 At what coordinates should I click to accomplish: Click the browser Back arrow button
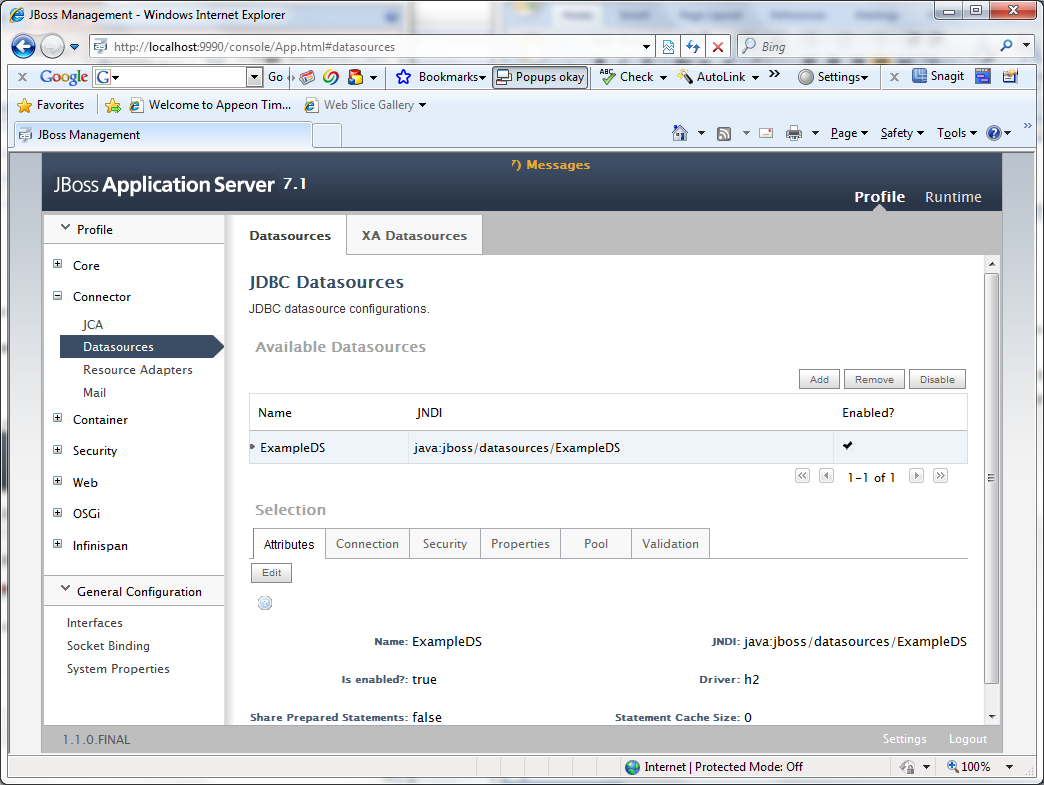point(23,47)
